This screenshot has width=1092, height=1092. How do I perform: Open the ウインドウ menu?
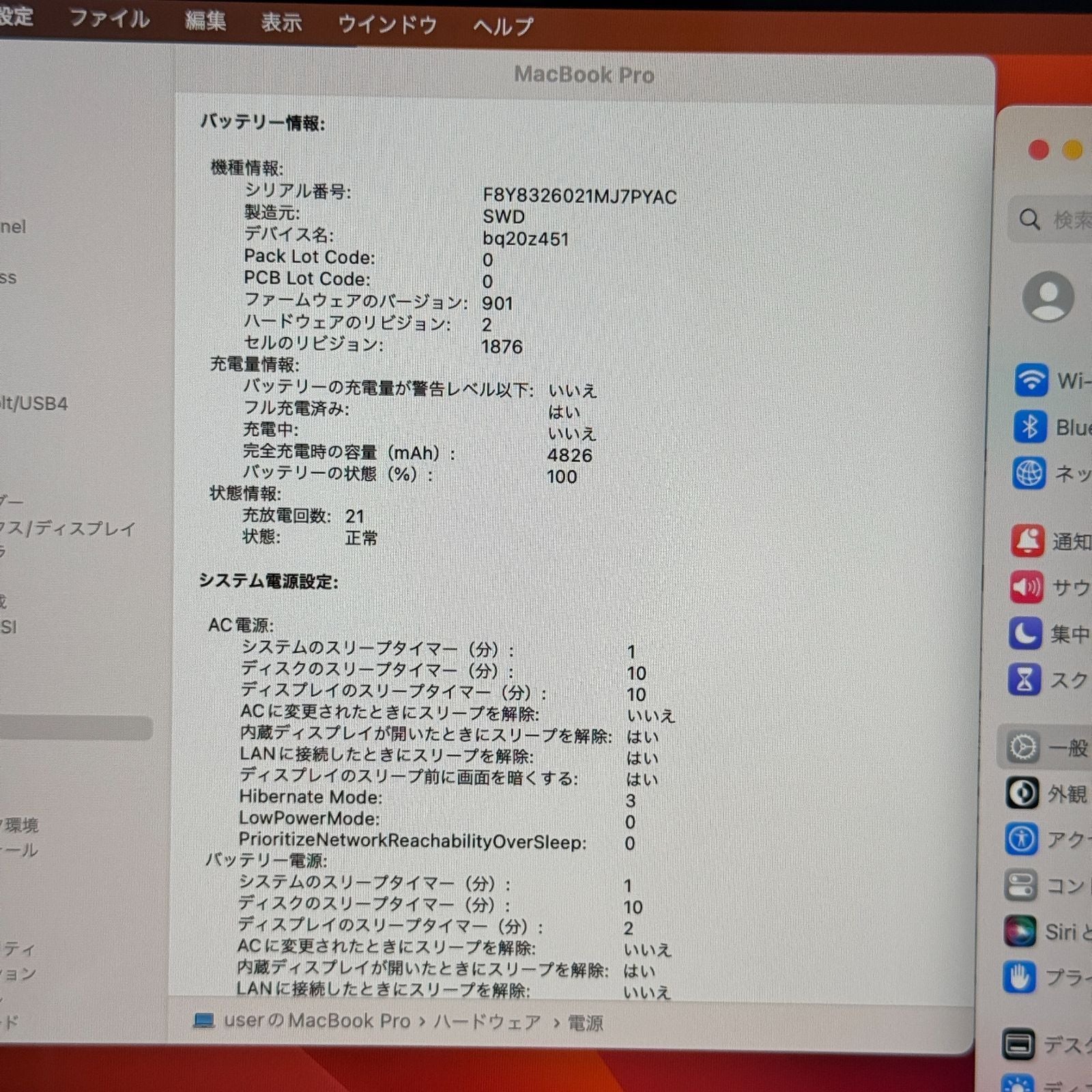(x=387, y=25)
